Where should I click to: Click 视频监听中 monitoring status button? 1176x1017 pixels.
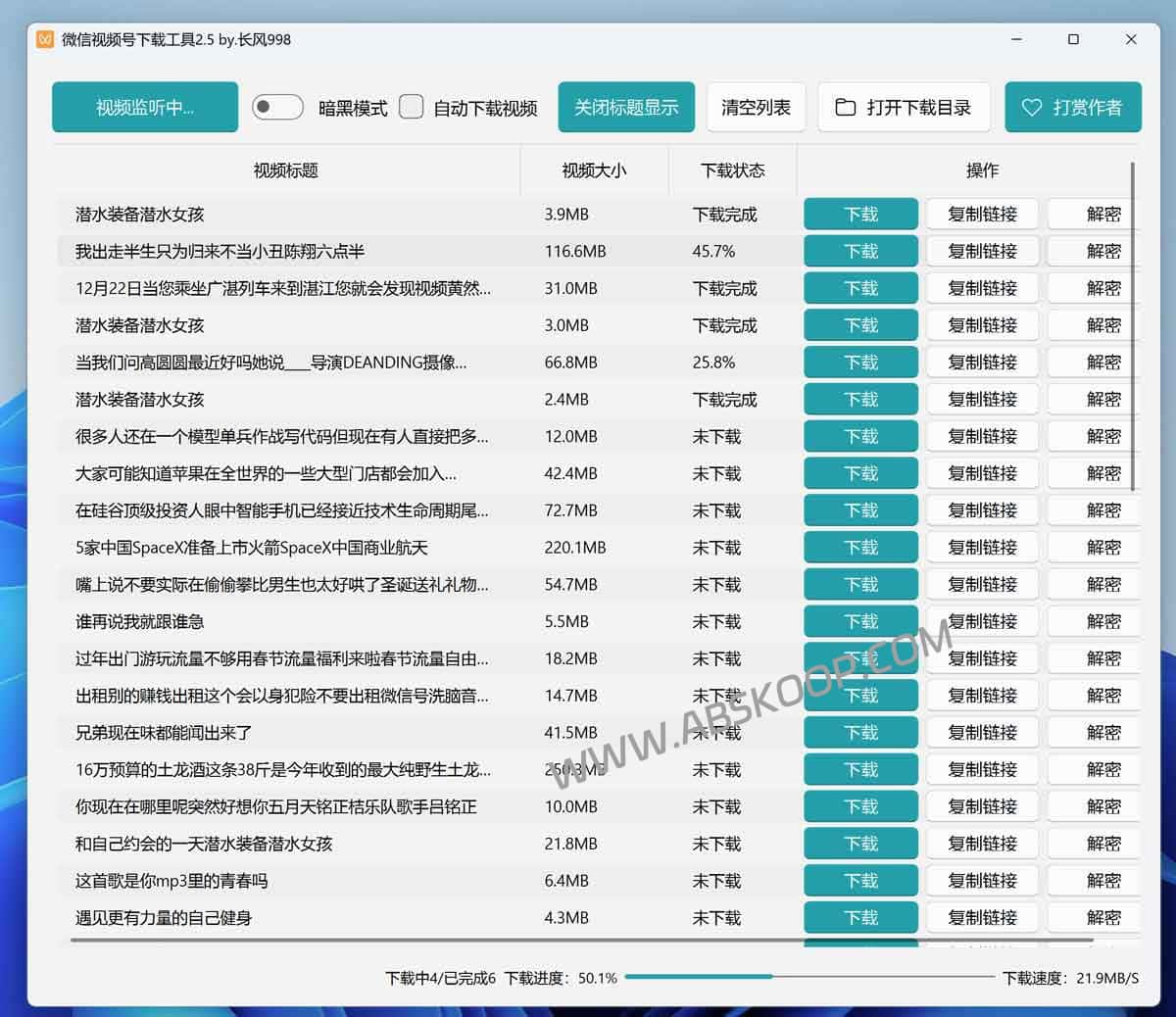[144, 108]
